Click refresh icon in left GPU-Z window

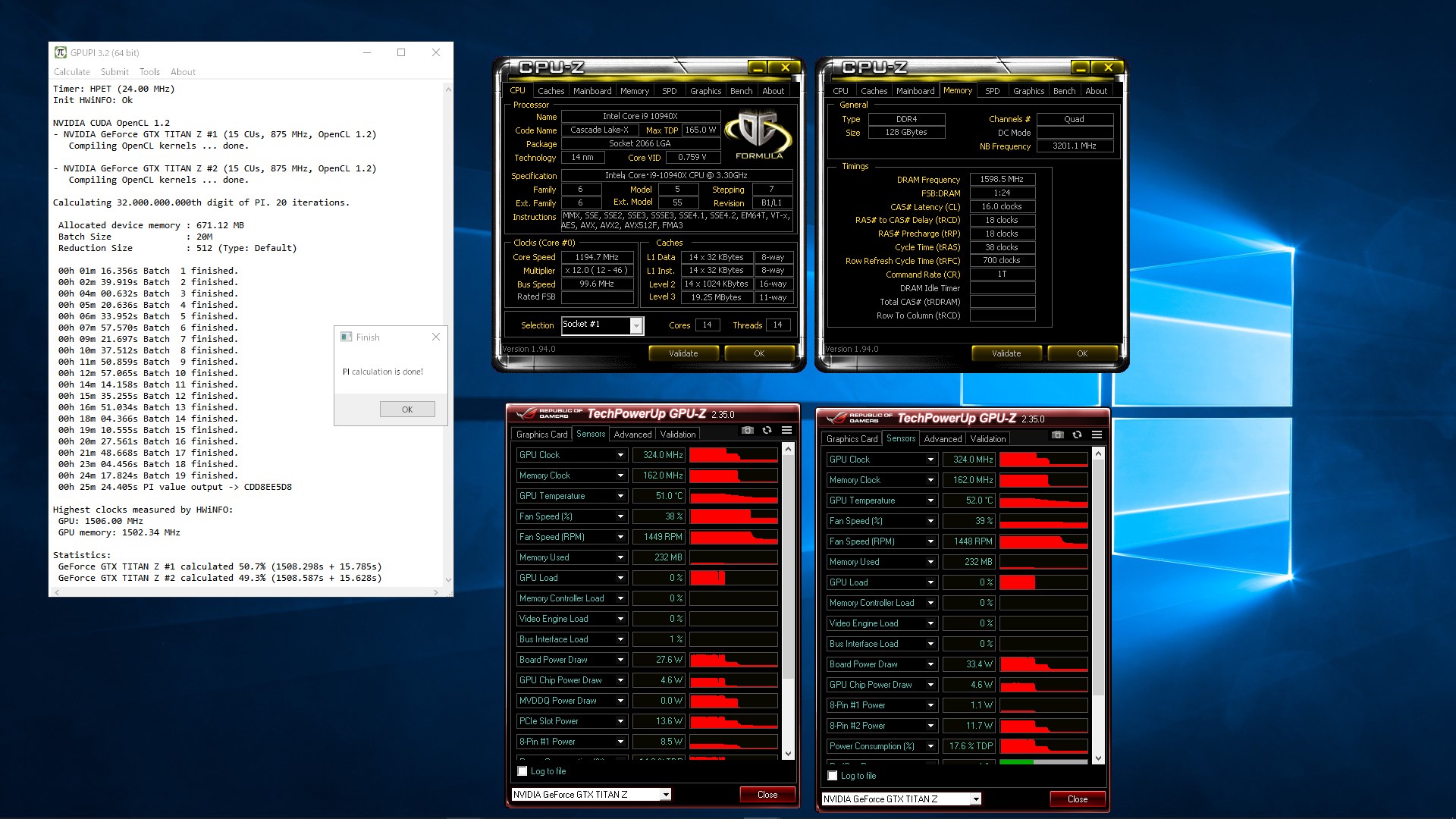point(767,431)
